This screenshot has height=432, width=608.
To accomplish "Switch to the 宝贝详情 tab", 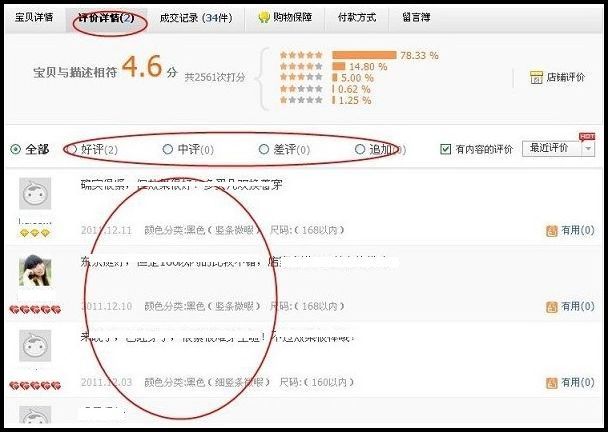I will pyautogui.click(x=34, y=17).
